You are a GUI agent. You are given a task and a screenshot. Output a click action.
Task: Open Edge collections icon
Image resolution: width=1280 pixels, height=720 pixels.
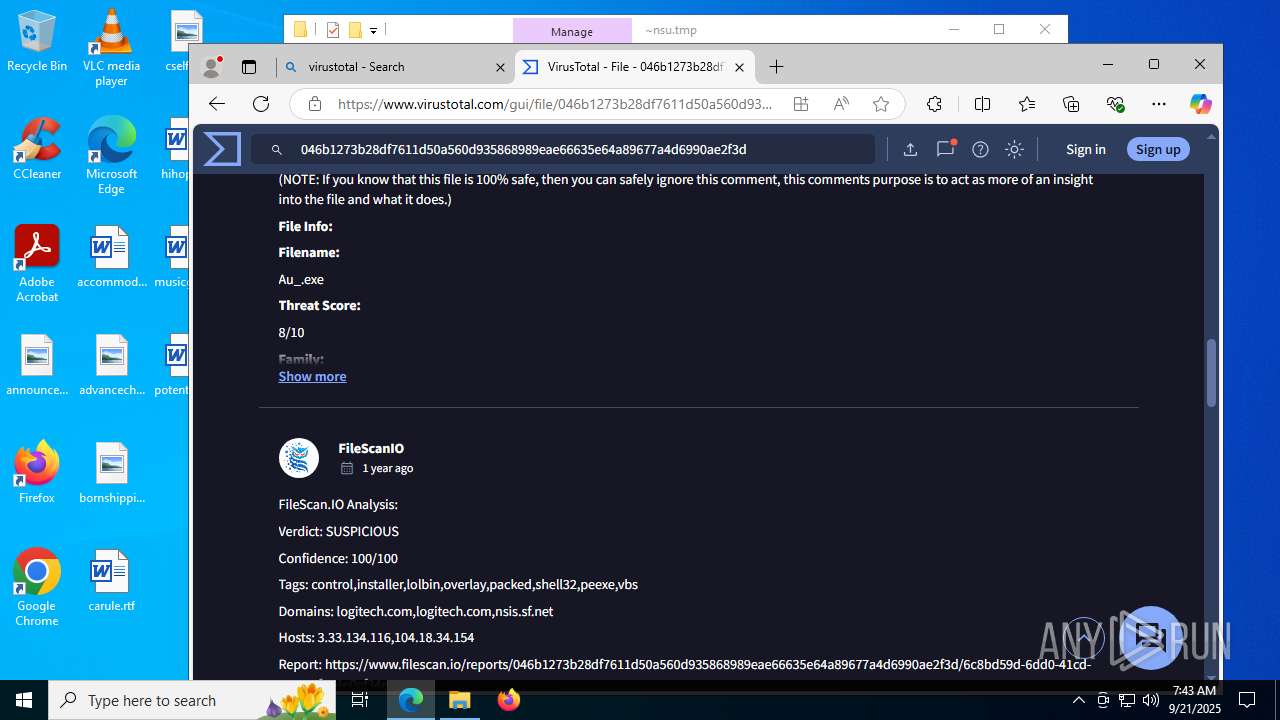pos(1071,104)
